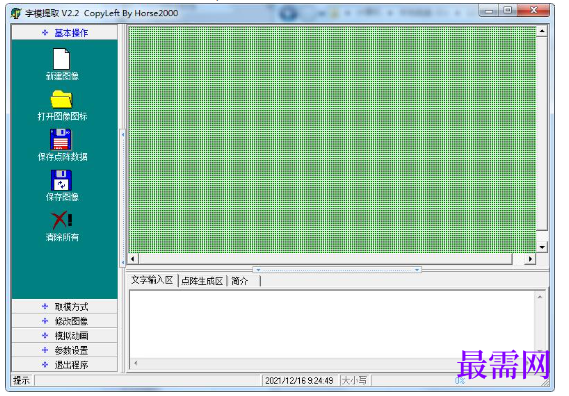Open image via 打开图像图标 folder icon
Screen dimensions: 569x396
[x=61, y=99]
